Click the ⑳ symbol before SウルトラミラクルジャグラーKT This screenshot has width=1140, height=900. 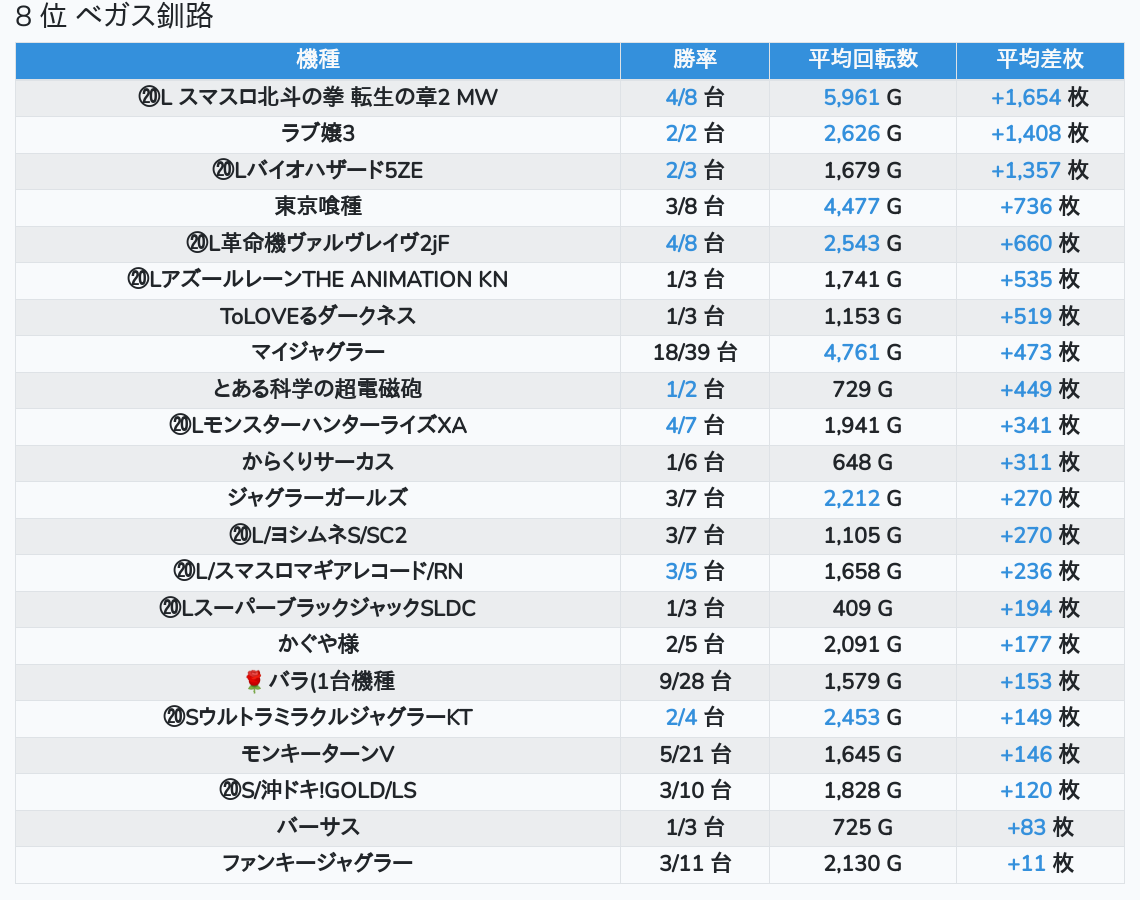174,718
